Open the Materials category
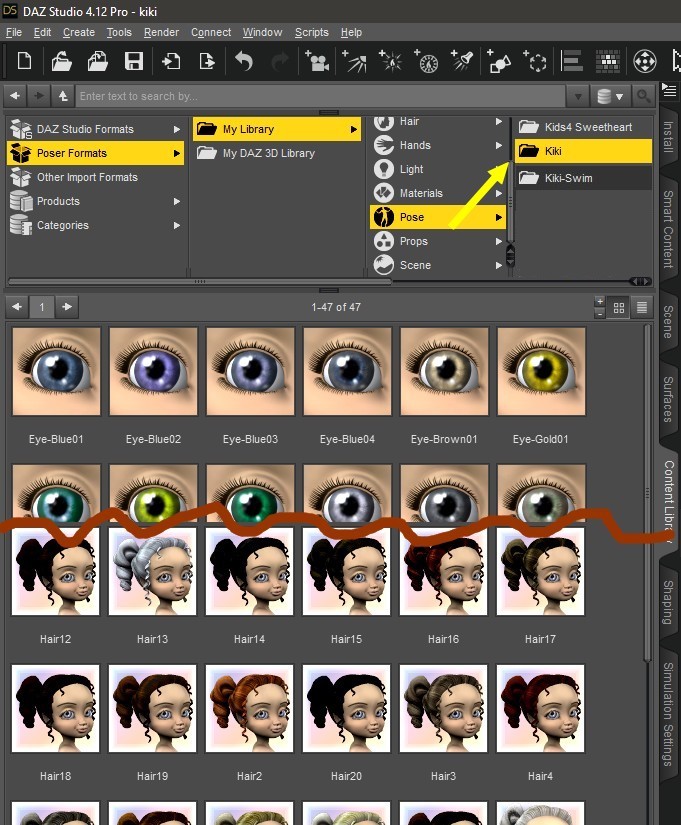Screen dimensions: 681x825 [x=438, y=193]
